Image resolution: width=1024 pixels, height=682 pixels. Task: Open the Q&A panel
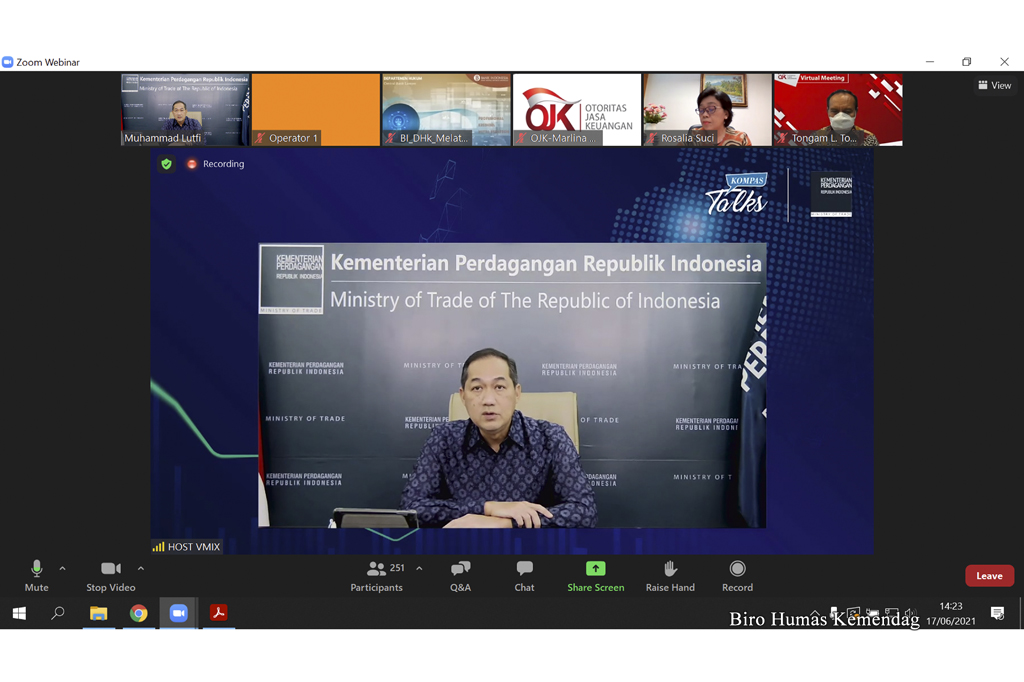460,576
